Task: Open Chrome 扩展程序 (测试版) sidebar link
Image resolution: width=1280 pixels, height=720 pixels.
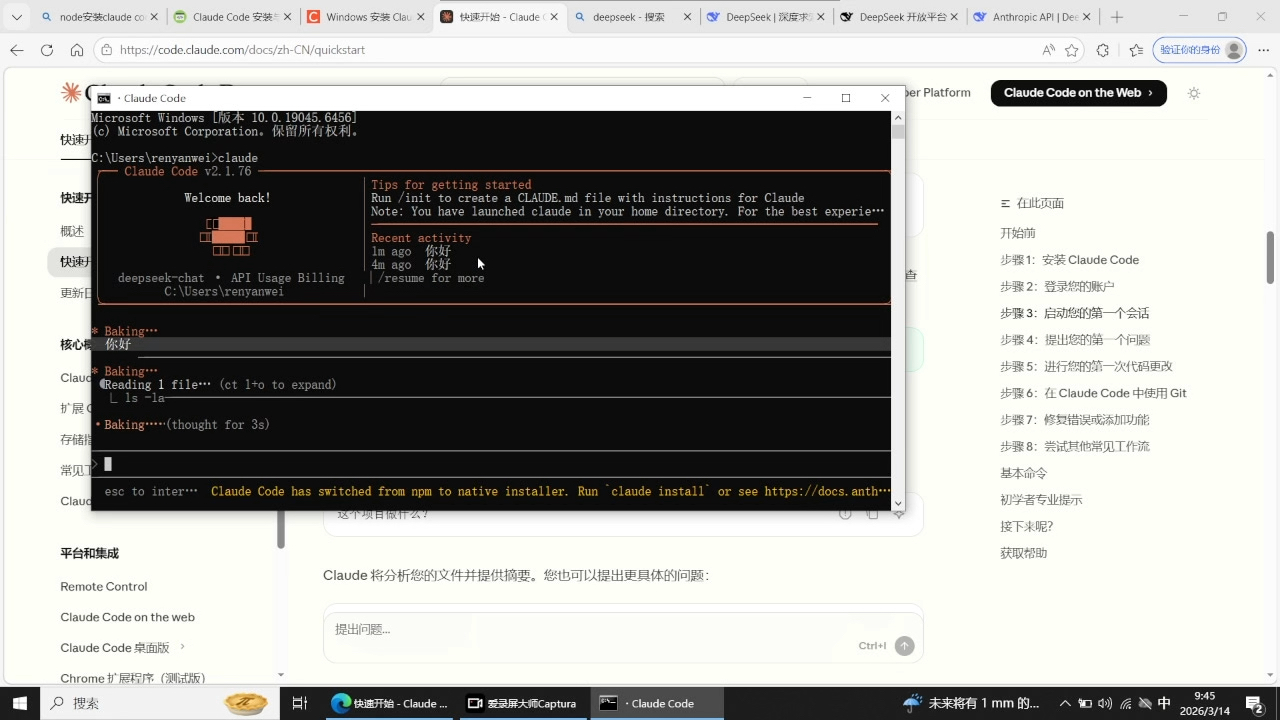Action: 133,678
